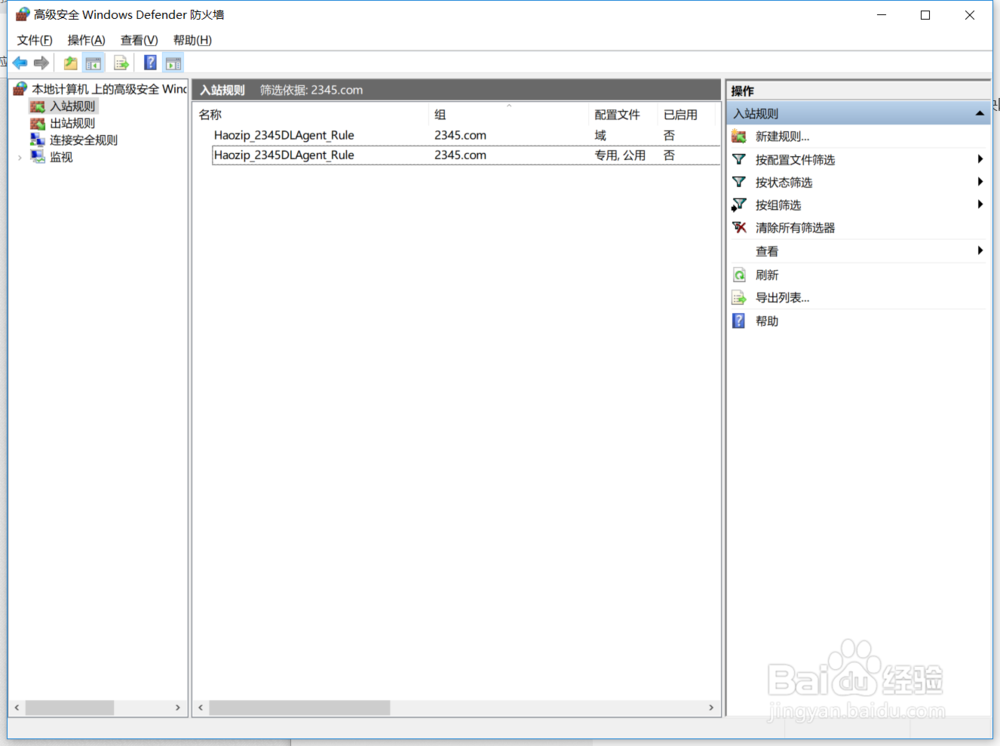Image resolution: width=1000 pixels, height=746 pixels.
Task: Click 专用, 公用 profile cell
Action: (x=619, y=155)
